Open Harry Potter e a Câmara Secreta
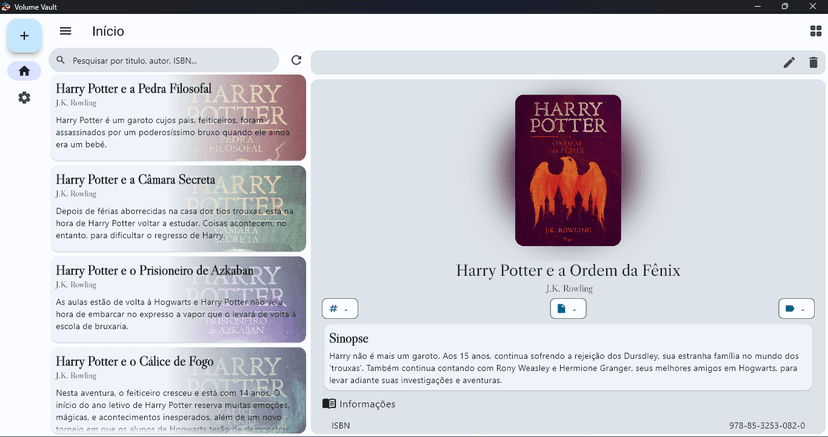This screenshot has height=437, width=828. click(x=178, y=208)
